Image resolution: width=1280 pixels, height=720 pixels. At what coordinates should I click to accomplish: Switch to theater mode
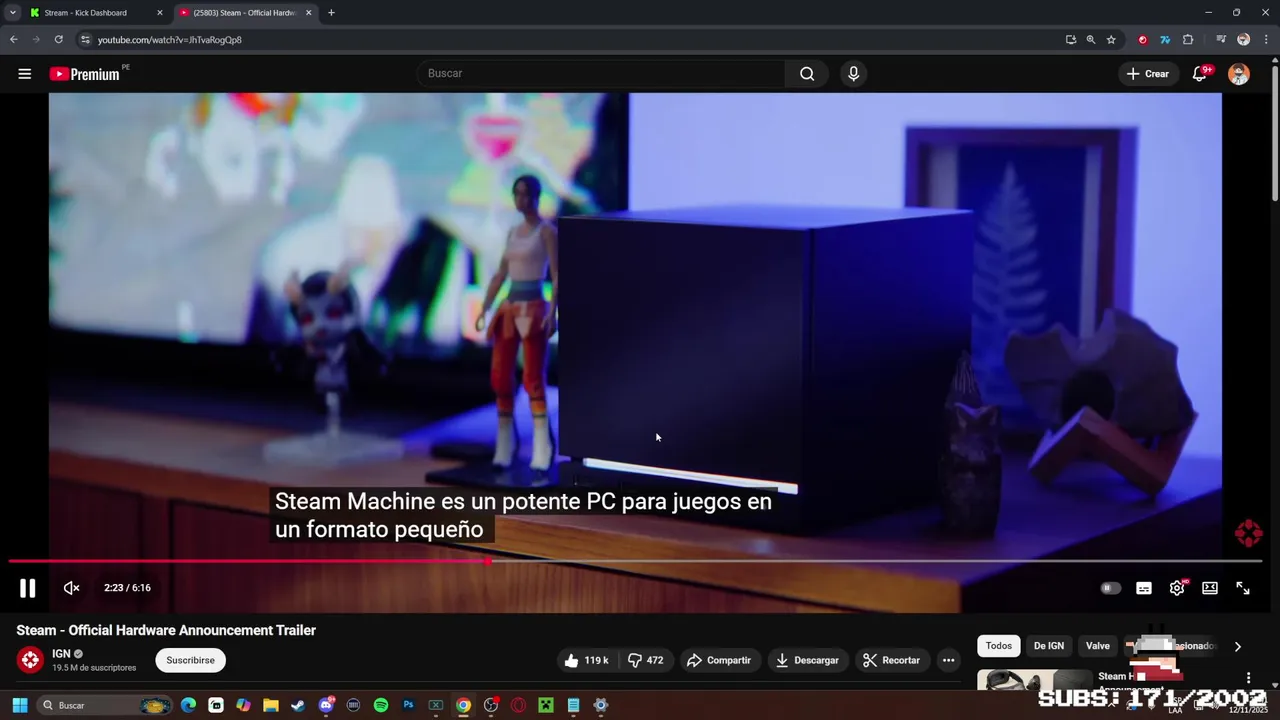coord(1210,588)
